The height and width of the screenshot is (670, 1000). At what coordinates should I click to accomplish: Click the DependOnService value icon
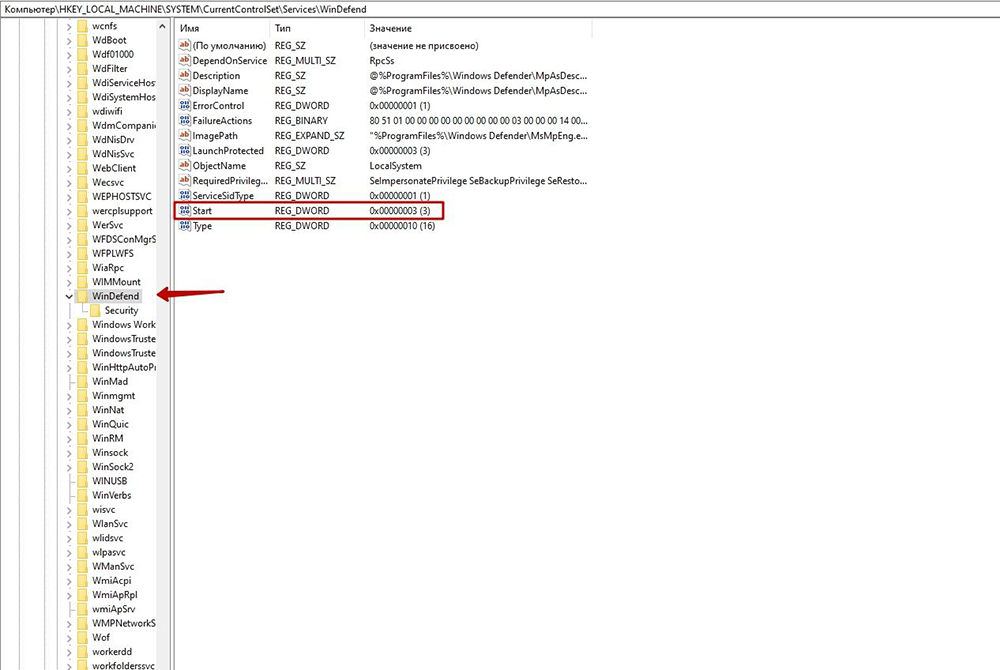pyautogui.click(x=184, y=61)
